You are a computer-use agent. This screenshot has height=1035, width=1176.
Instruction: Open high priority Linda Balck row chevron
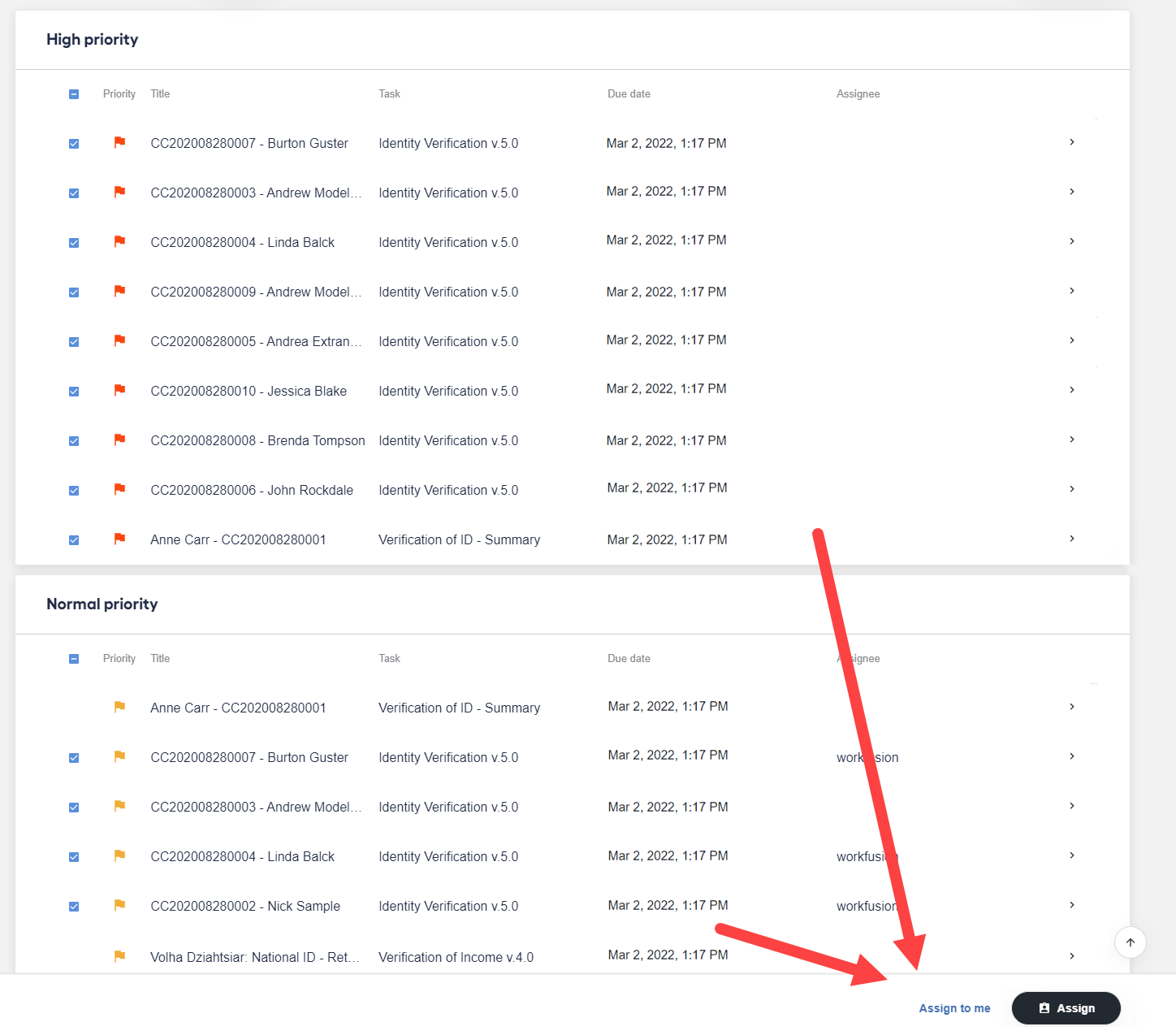point(1072,241)
